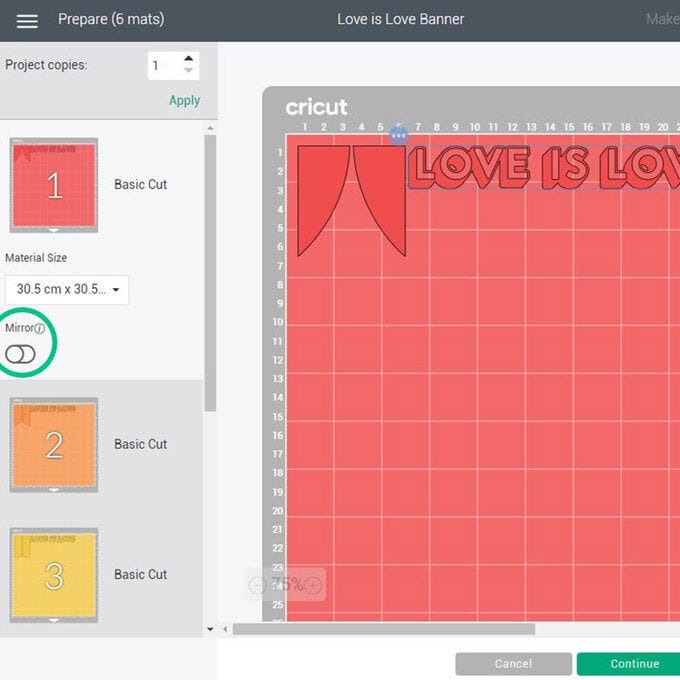Viewport: 680px width, 680px height.
Task: Open the Material Size dropdown
Action: 67,289
